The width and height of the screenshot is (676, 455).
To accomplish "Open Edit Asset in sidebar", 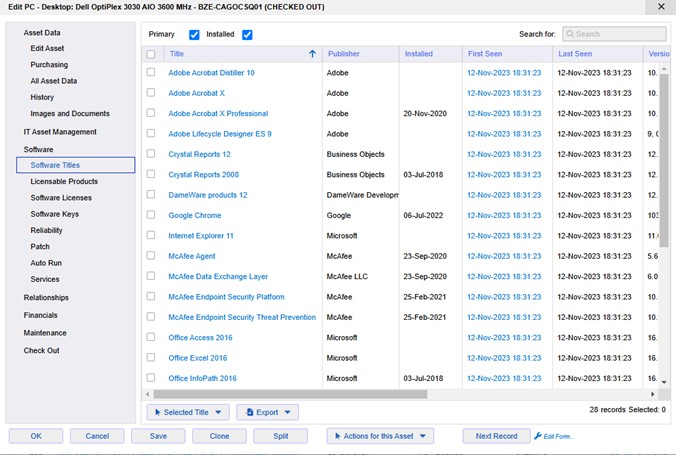I will coord(47,48).
